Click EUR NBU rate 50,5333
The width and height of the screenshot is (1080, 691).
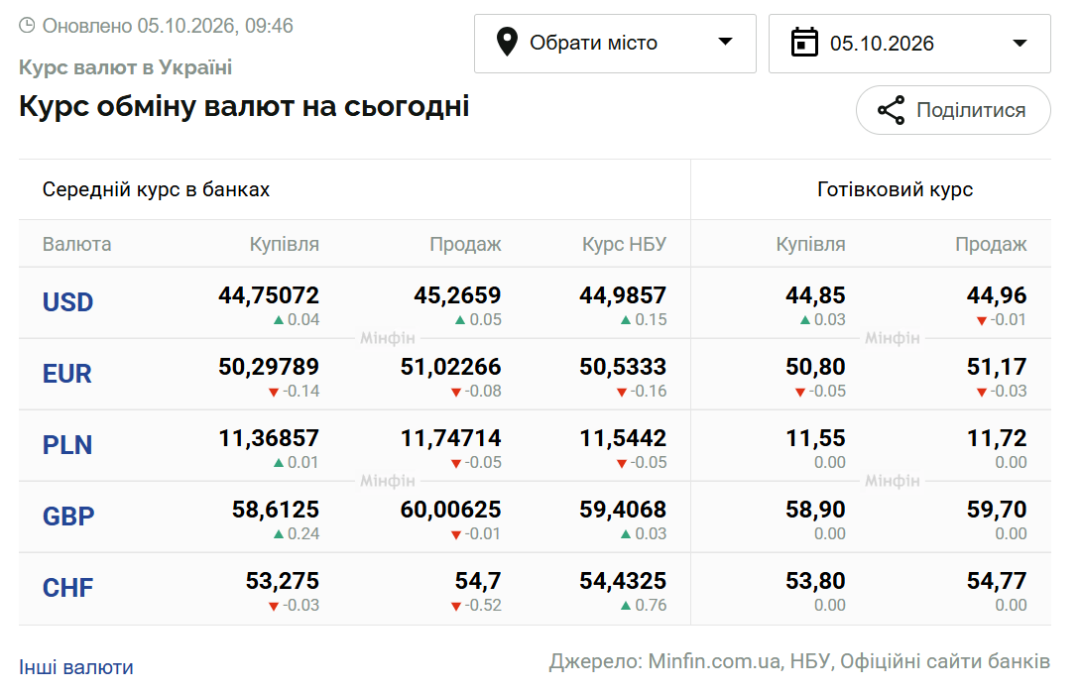(x=623, y=367)
